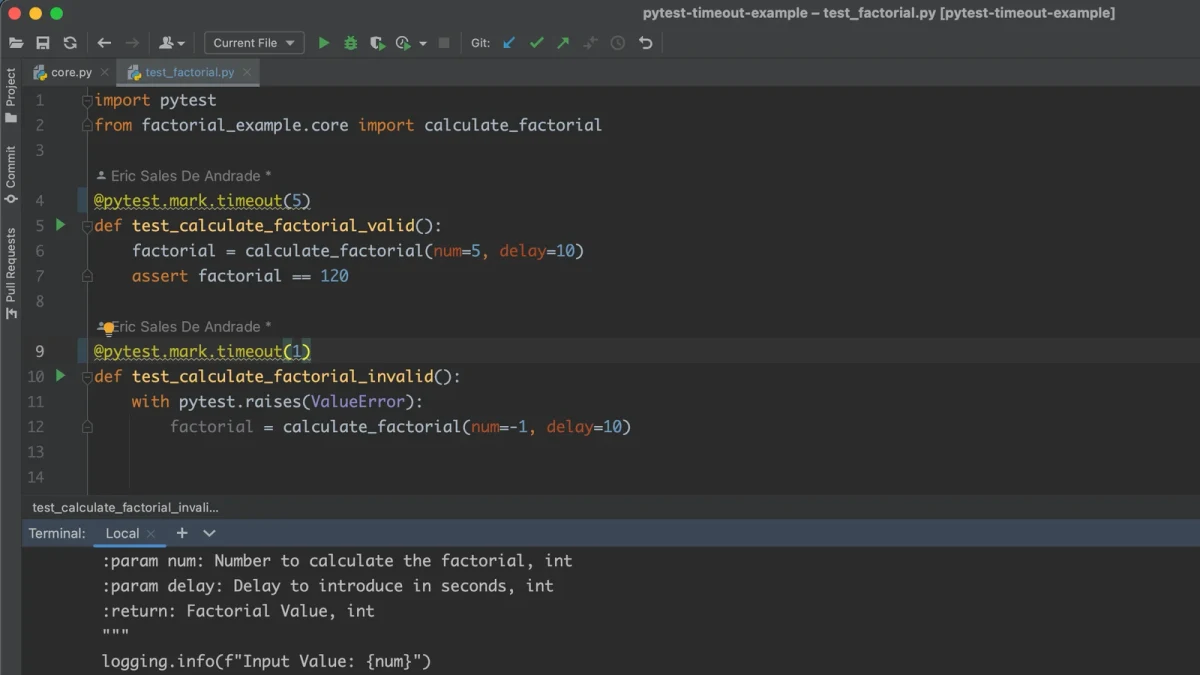This screenshot has width=1200, height=675.
Task: Click the Git compare branches icon
Action: coord(590,43)
